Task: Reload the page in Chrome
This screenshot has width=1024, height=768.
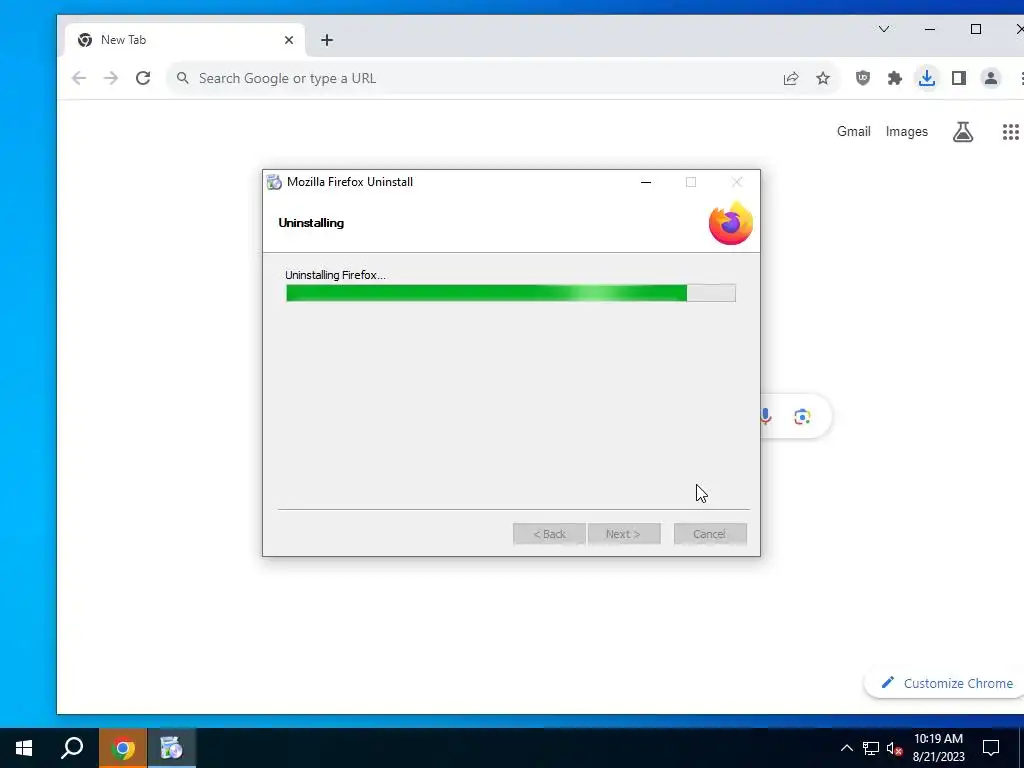Action: [x=143, y=78]
